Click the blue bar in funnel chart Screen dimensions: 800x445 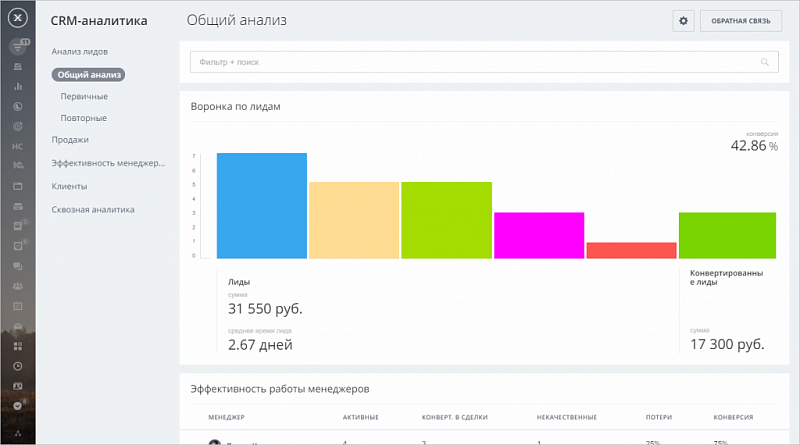coord(261,206)
